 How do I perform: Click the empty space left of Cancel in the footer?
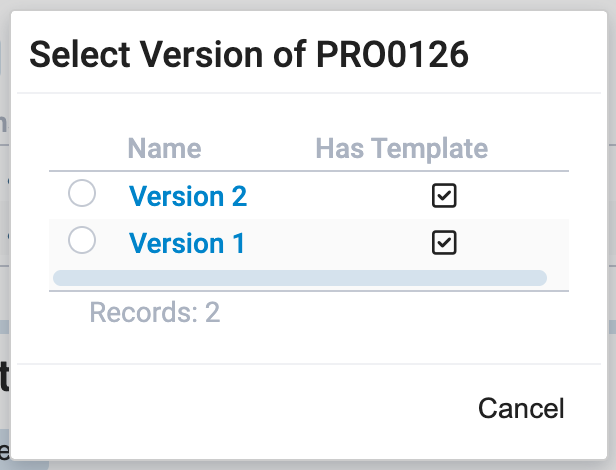[x=250, y=408]
